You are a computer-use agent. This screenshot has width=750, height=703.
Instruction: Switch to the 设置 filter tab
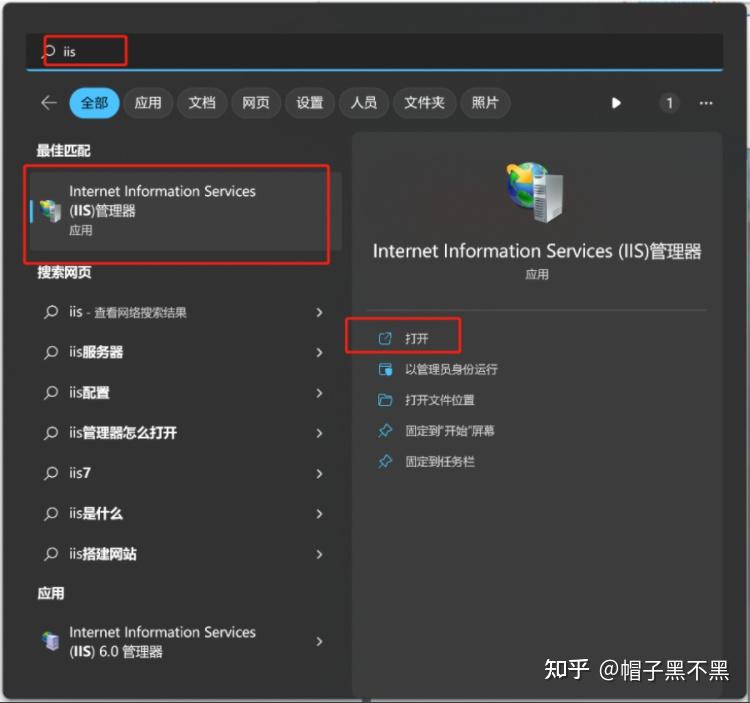(x=310, y=103)
